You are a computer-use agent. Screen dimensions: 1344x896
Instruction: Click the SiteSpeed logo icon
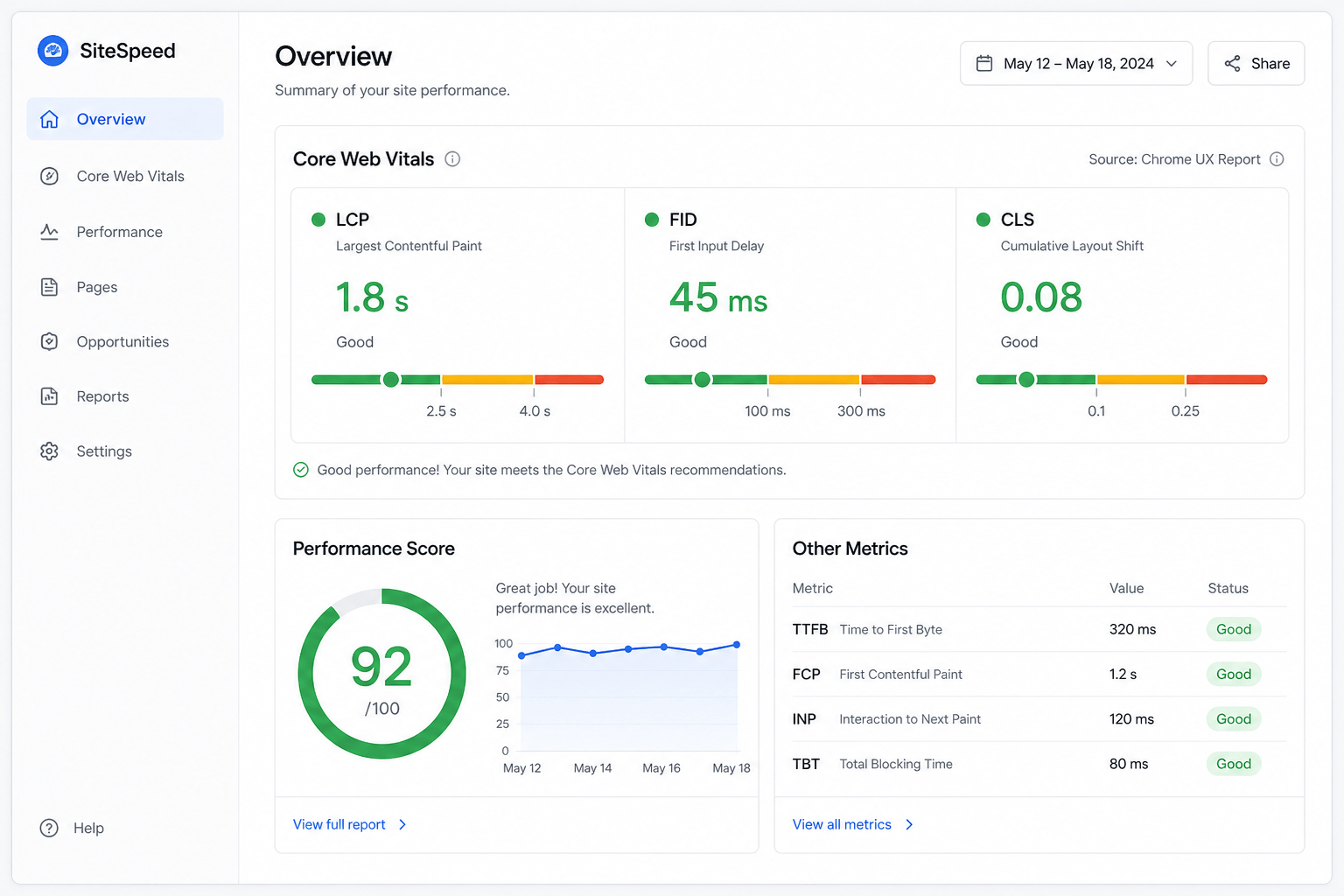tap(52, 51)
